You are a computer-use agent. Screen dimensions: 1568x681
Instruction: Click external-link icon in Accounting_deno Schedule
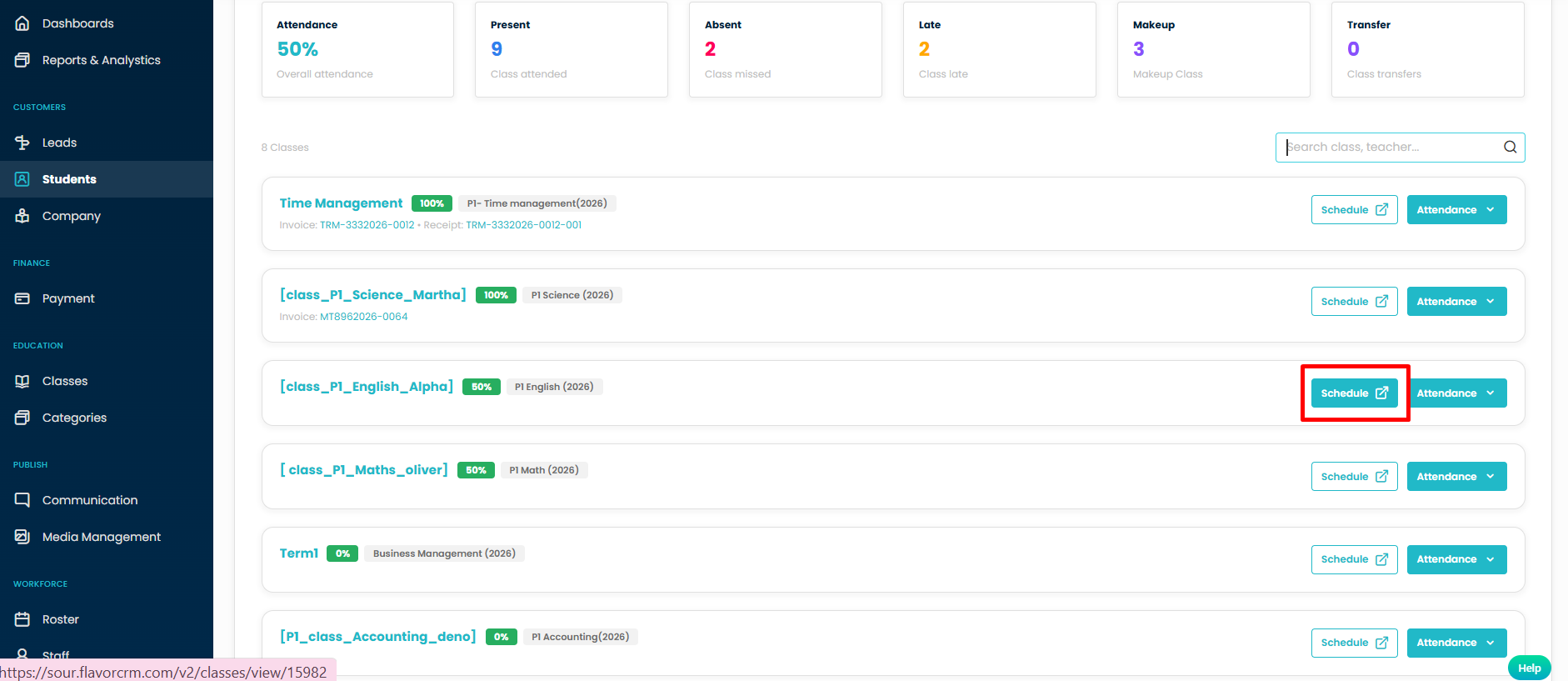click(x=1381, y=643)
